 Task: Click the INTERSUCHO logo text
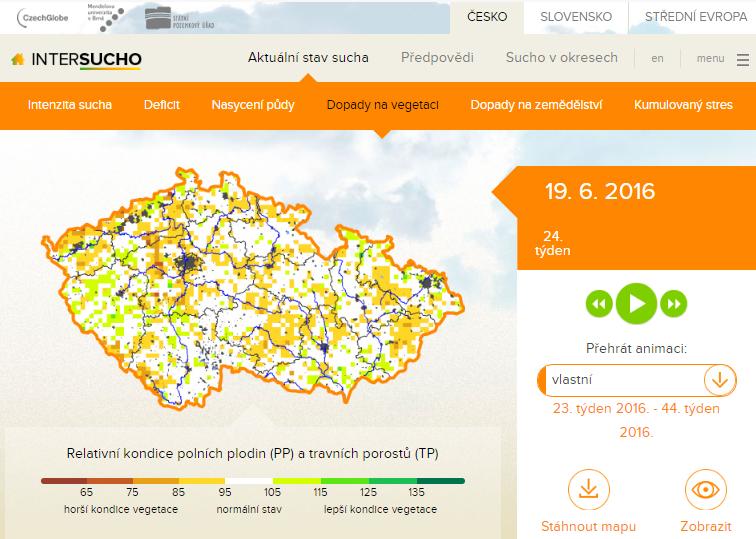[86, 60]
